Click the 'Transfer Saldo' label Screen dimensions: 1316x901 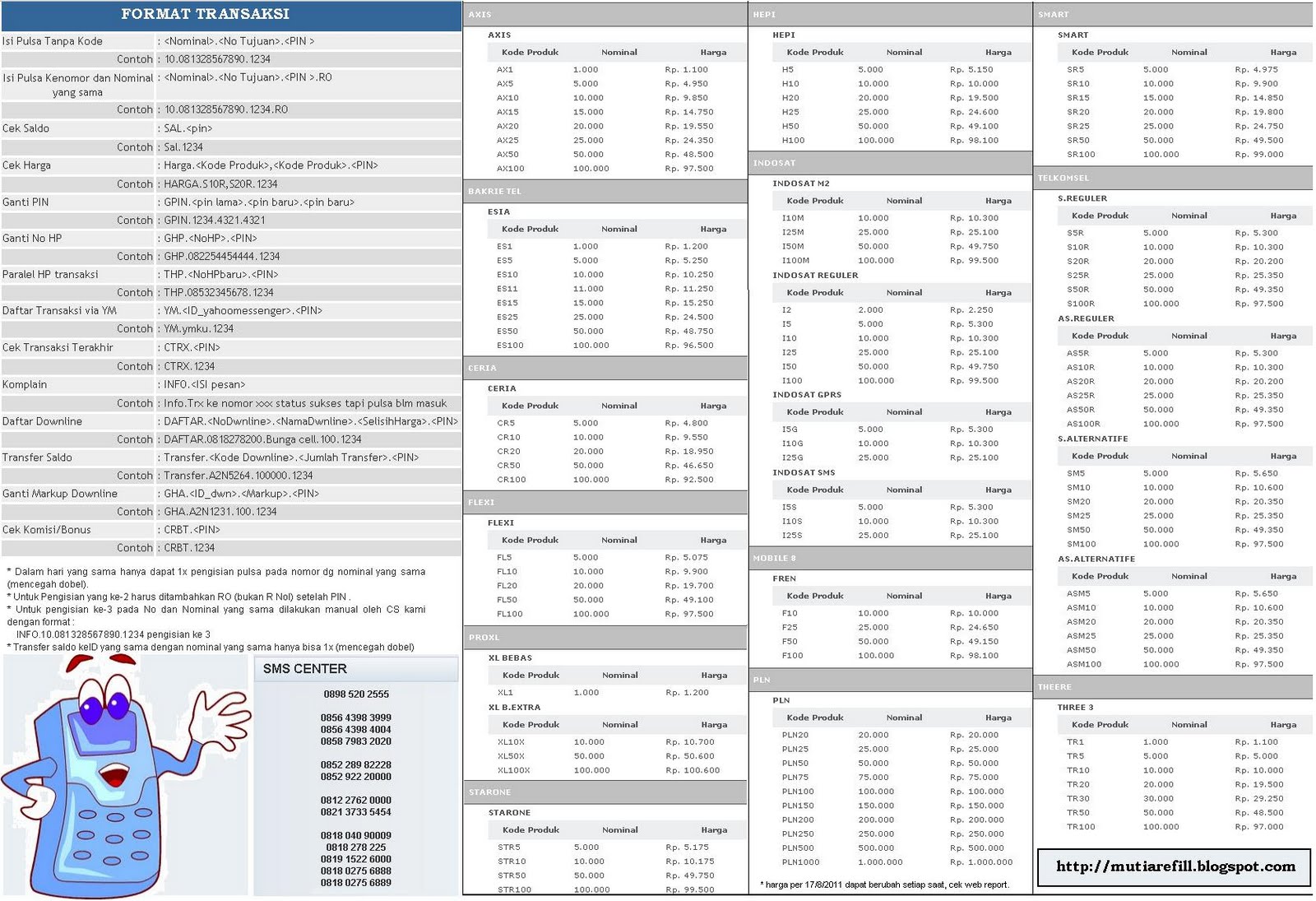point(37,457)
